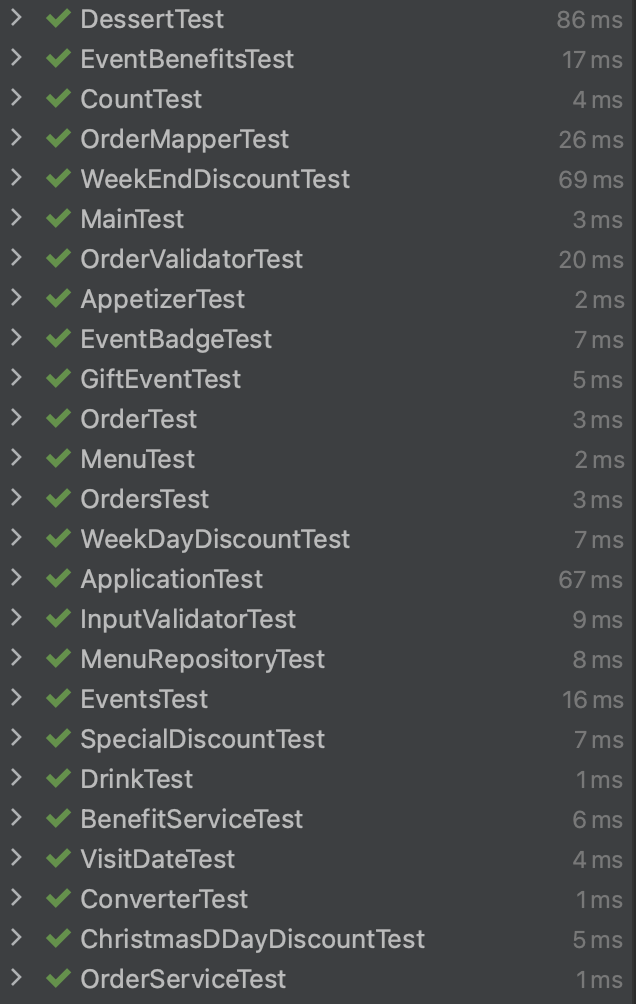Expand the EventBenefitsTest node
636x1004 pixels.
pos(17,58)
